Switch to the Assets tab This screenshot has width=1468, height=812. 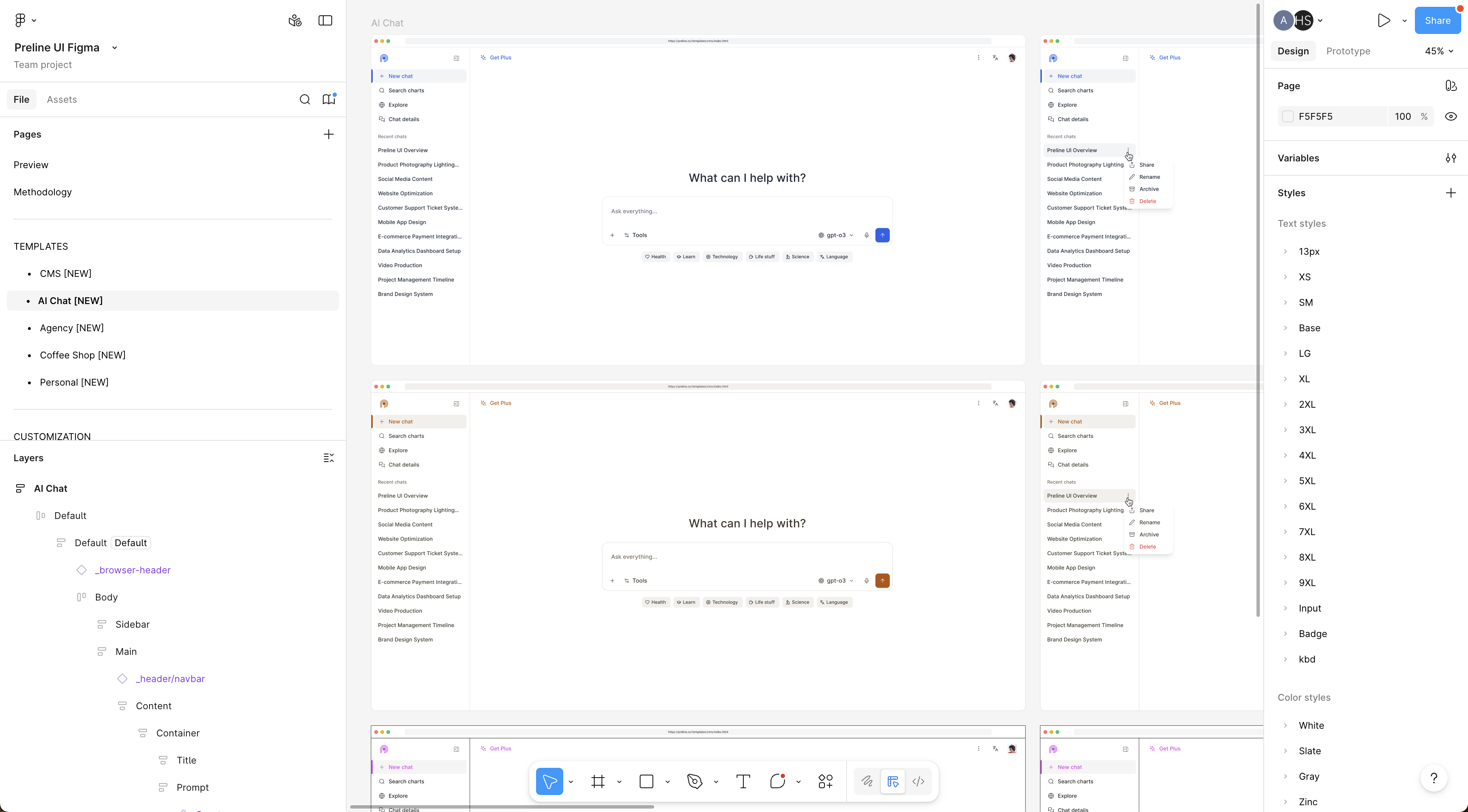pos(62,99)
